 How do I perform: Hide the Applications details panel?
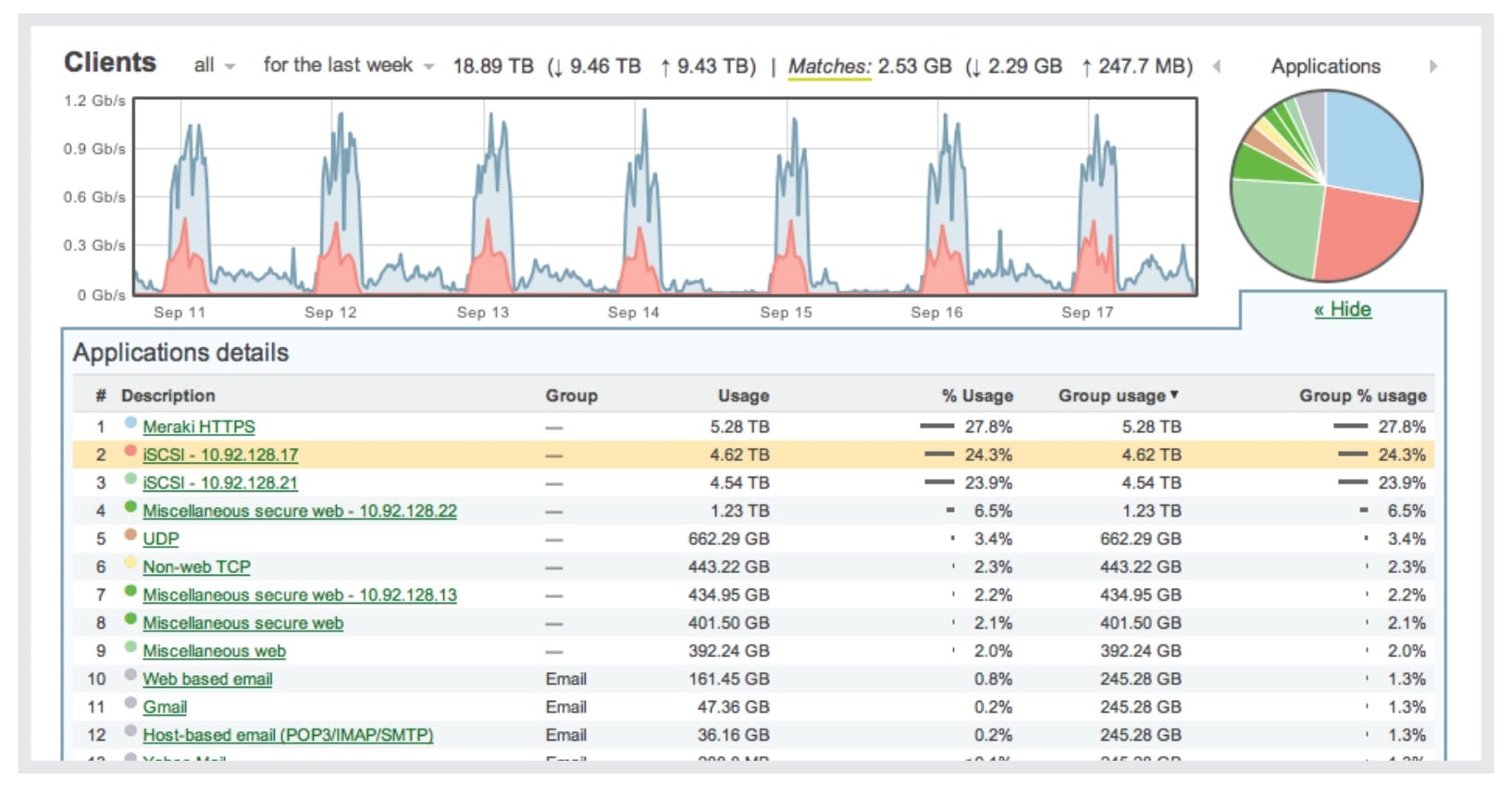tap(1343, 309)
